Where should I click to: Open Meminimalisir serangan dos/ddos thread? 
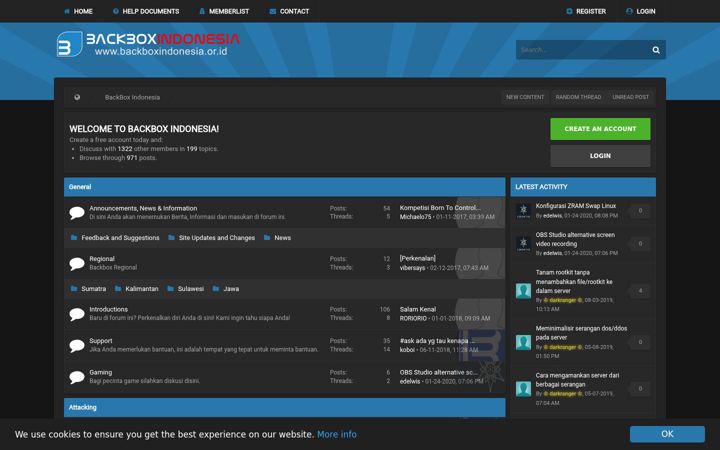point(581,333)
